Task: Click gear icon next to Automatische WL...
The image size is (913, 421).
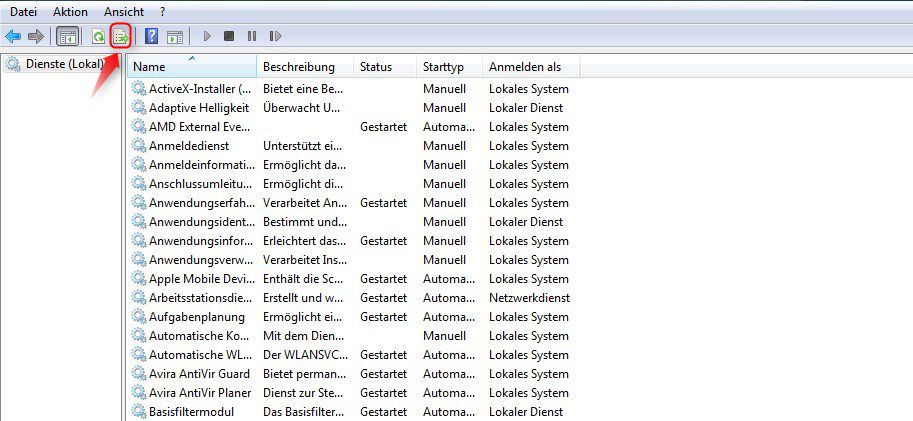Action: pos(139,355)
